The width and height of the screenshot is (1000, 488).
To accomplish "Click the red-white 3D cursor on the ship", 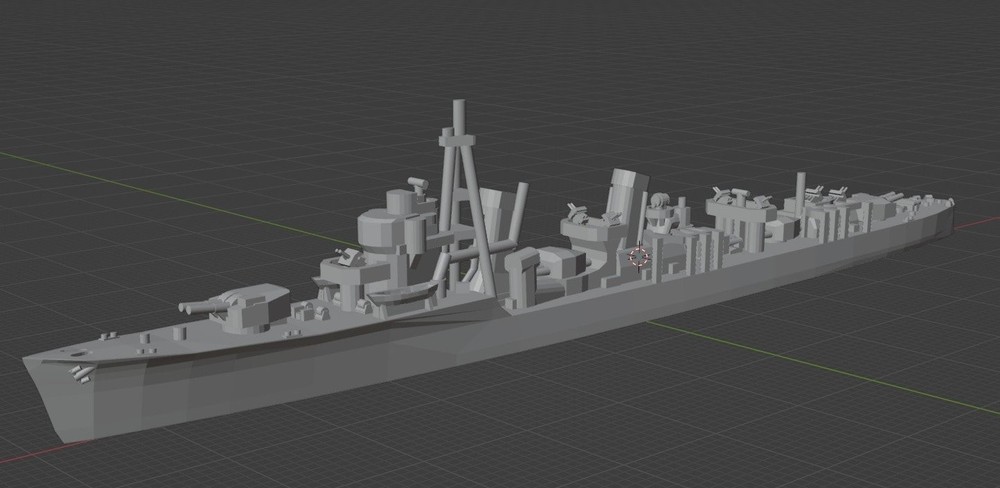I will 639,256.
